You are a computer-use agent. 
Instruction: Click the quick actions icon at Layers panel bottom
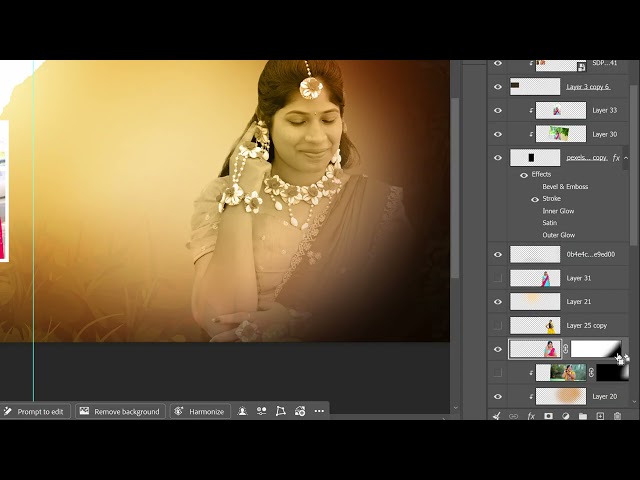[x=496, y=416]
